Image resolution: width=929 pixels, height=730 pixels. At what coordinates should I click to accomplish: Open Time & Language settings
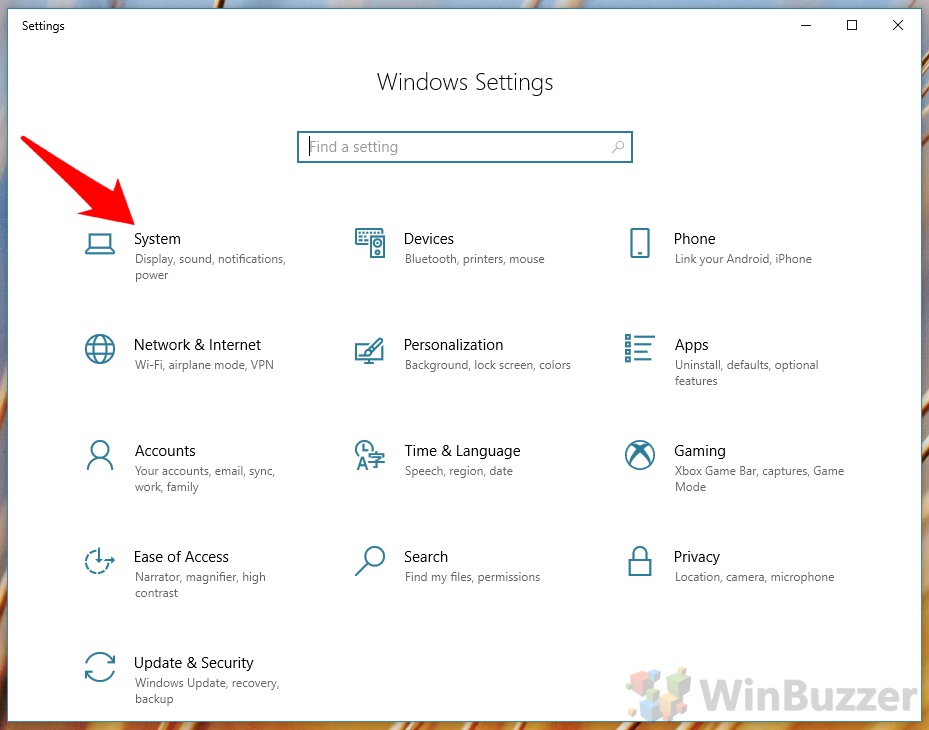pyautogui.click(x=462, y=451)
